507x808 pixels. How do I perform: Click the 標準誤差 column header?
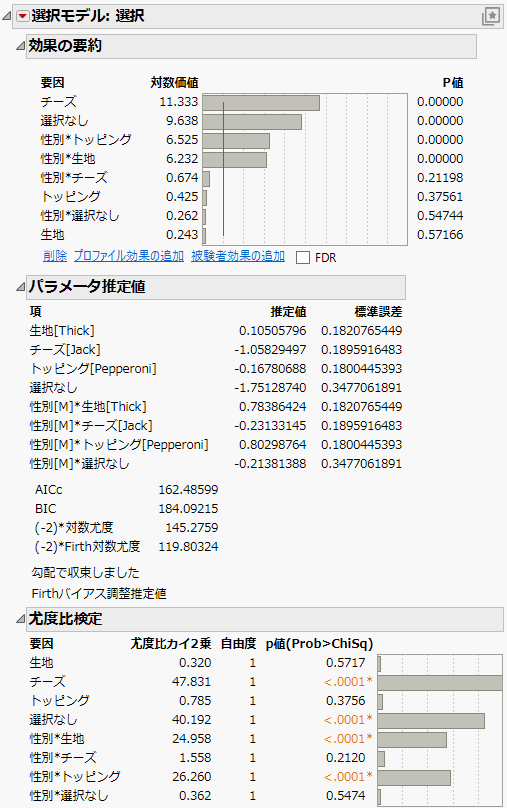tap(378, 312)
